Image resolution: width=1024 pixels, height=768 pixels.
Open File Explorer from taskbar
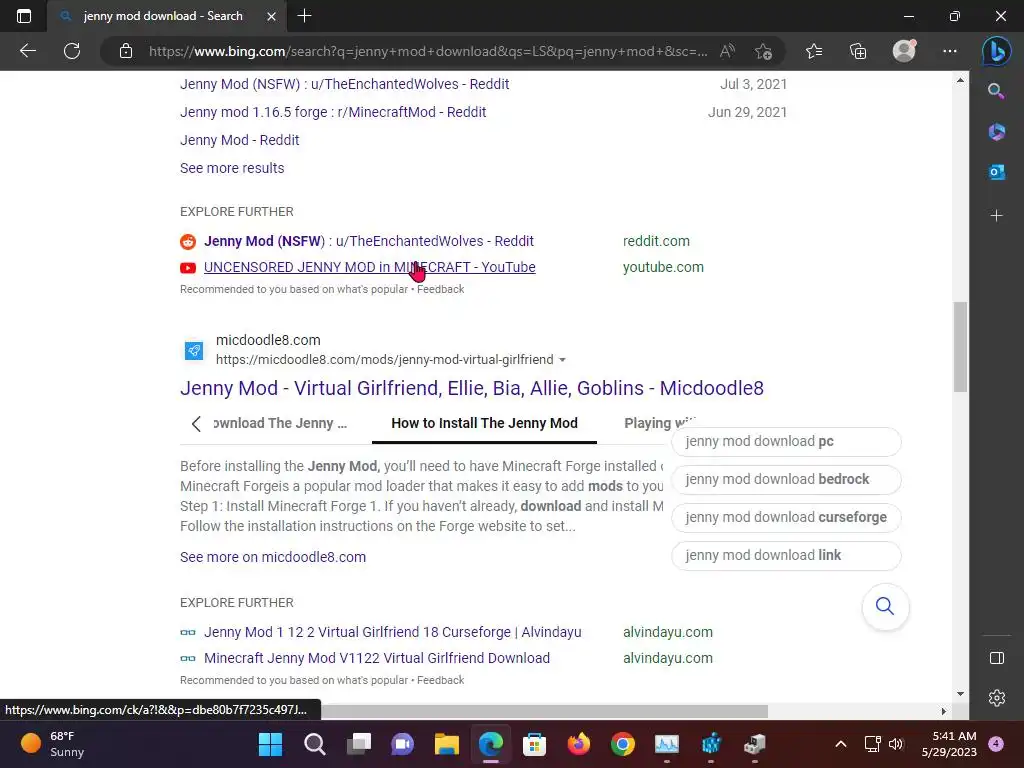447,744
